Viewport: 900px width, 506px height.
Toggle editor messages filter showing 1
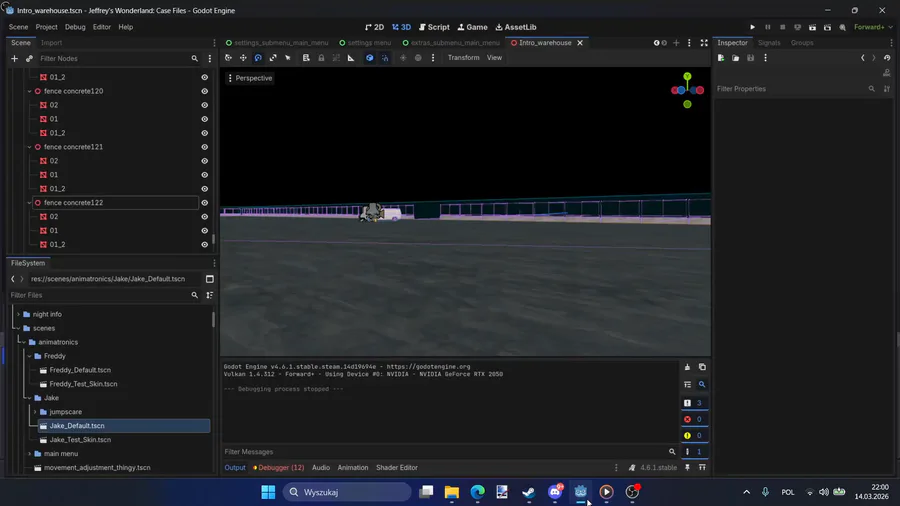coord(695,451)
